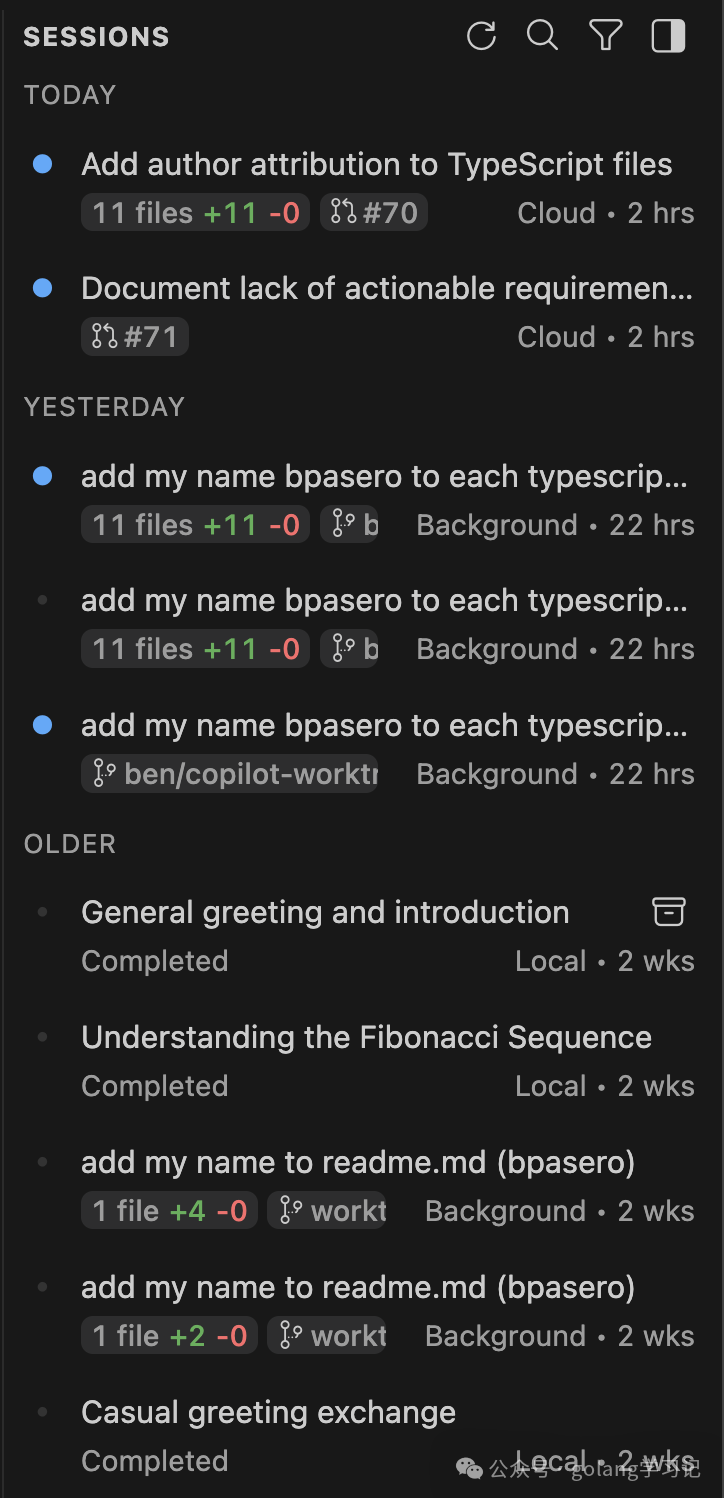Image resolution: width=724 pixels, height=1498 pixels.
Task: Click the 1 file +2 -0 changes badge
Action: click(x=170, y=1336)
